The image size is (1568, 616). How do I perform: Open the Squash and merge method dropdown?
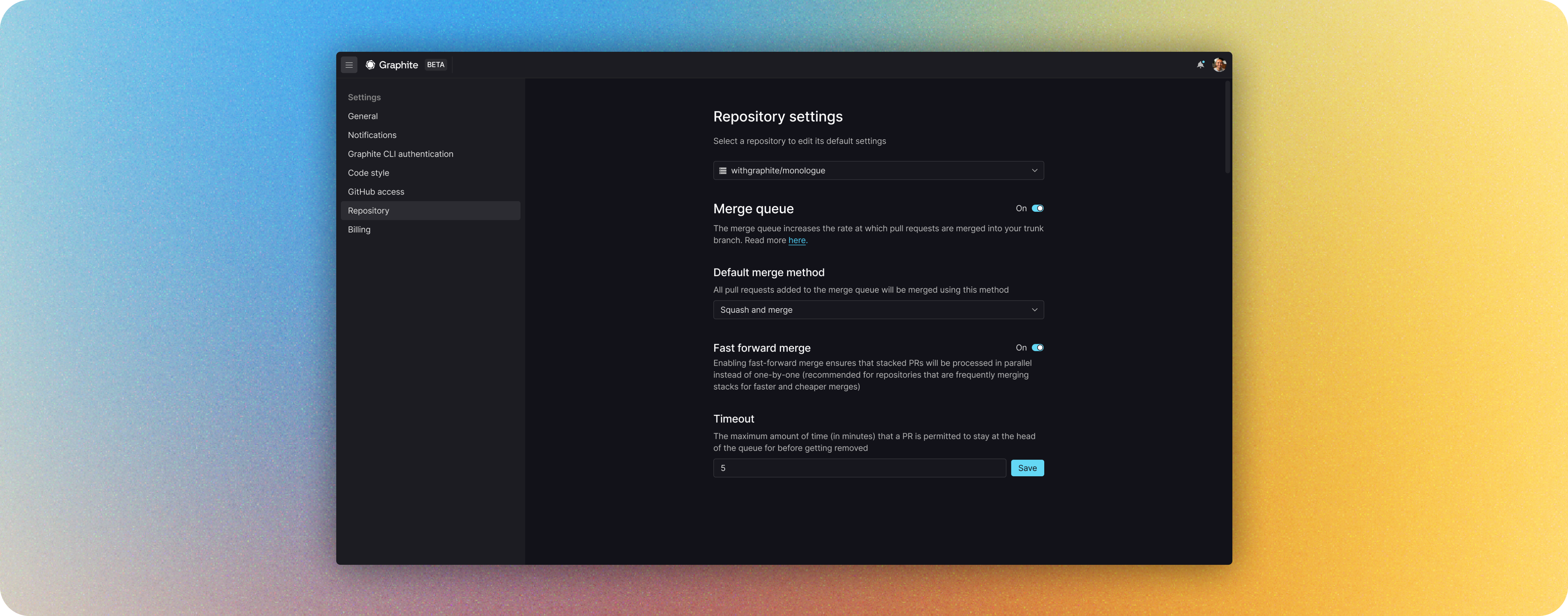pos(878,310)
